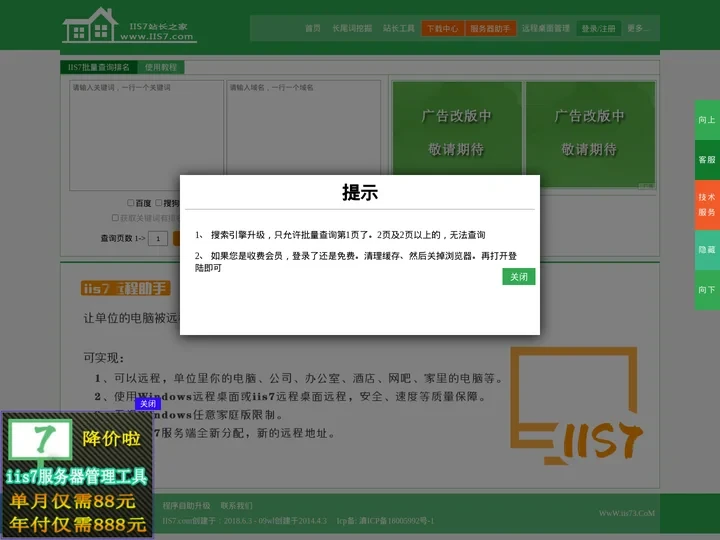Open 程序自助升级 footer link
This screenshot has width=720, height=540.
pyautogui.click(x=186, y=506)
